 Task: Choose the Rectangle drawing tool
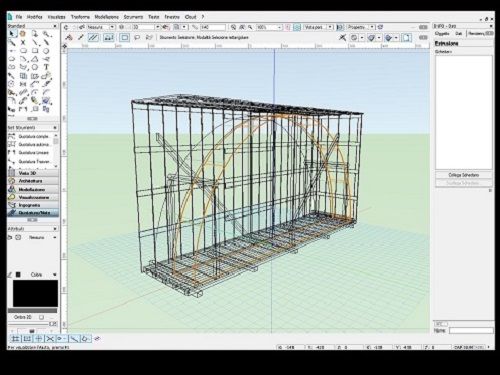click(x=35, y=51)
